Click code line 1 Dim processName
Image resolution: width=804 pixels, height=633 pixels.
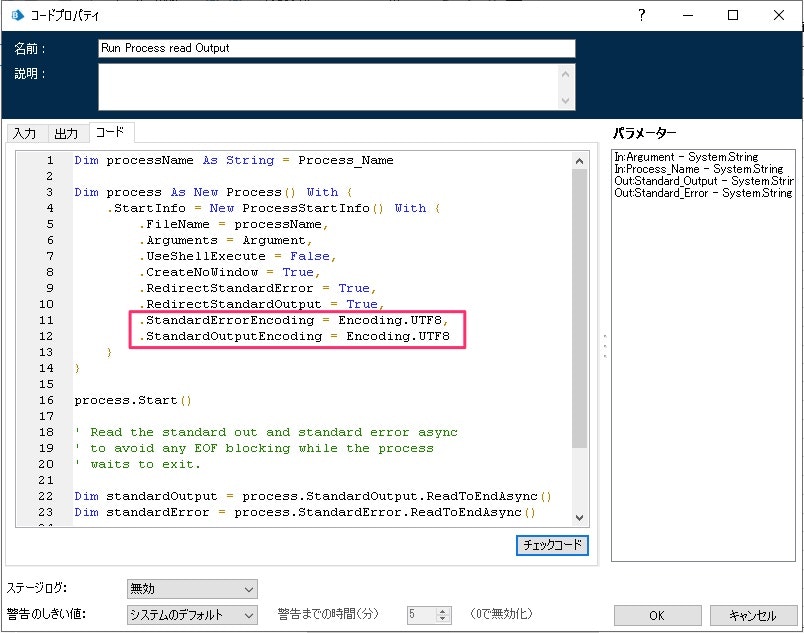pyautogui.click(x=234, y=160)
